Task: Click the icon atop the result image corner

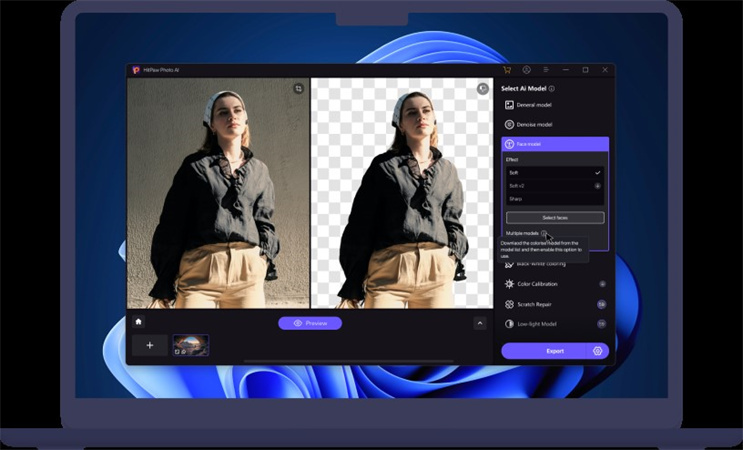Action: click(x=482, y=88)
